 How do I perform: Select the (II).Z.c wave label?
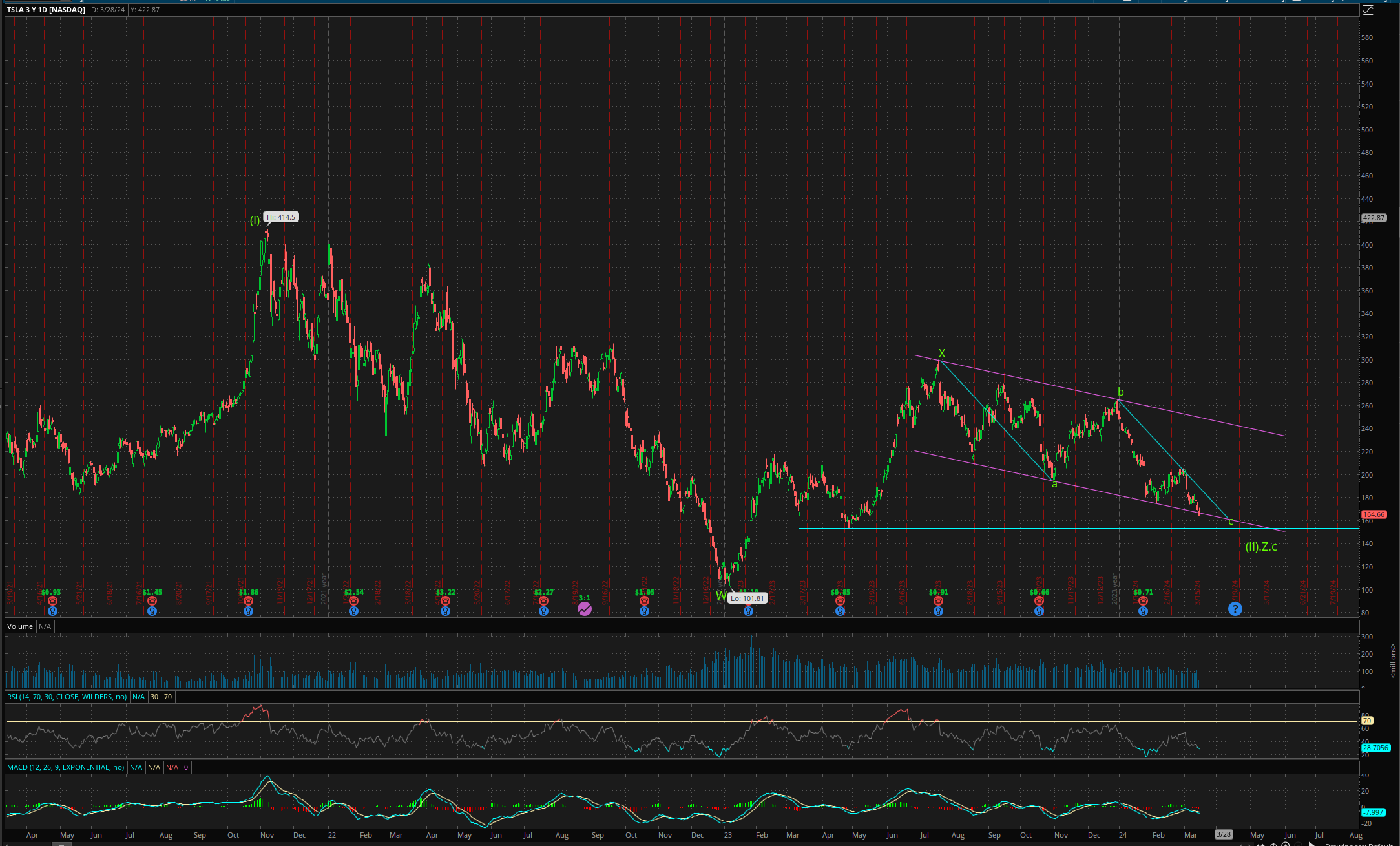coord(1261,547)
